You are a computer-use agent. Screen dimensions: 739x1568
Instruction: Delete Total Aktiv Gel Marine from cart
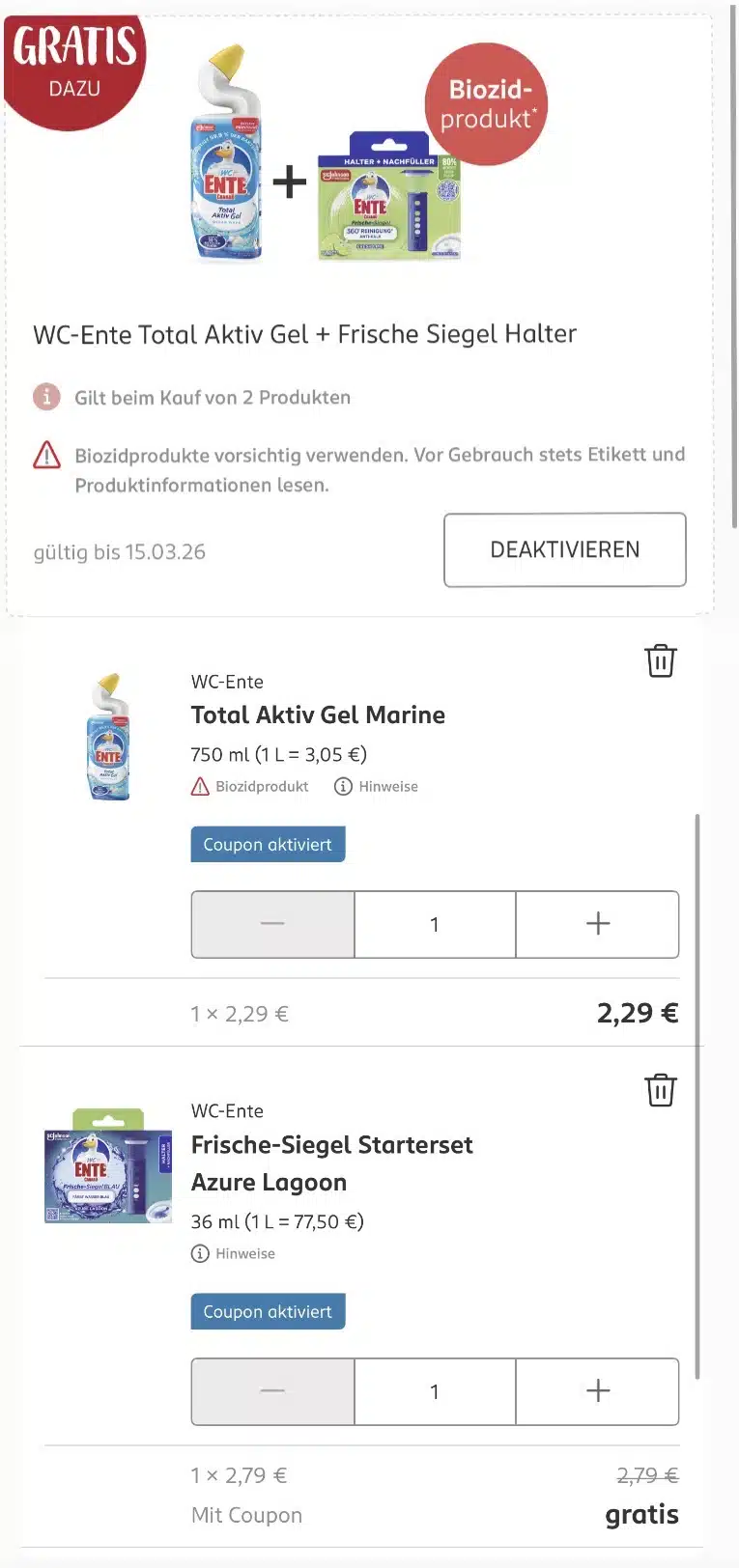661,661
